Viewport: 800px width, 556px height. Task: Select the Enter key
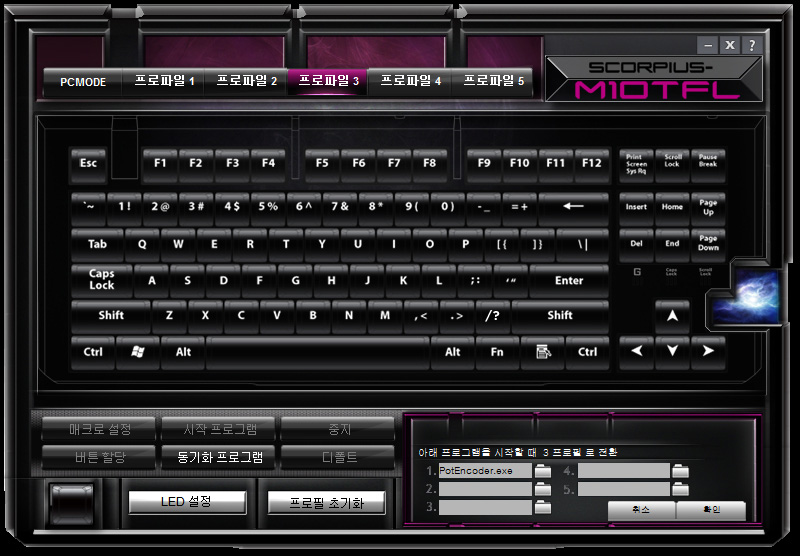coord(569,280)
